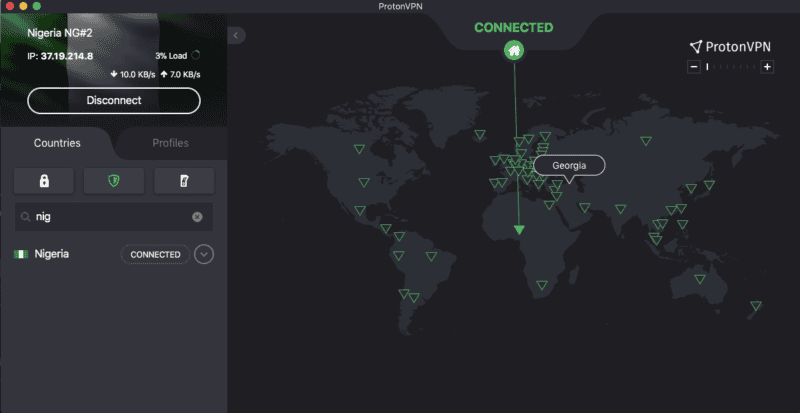This screenshot has width=800, height=413.
Task: Click the Canada server marker
Action: tap(359, 149)
